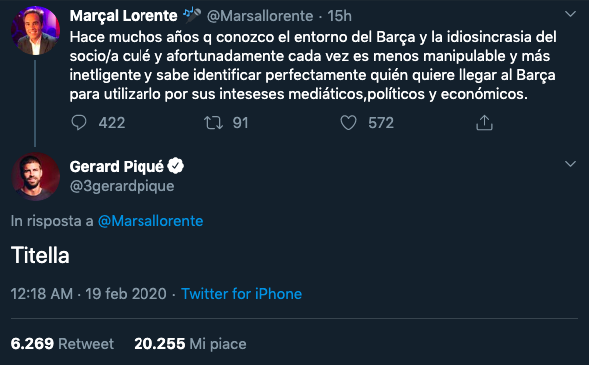Open Gerard Piqué's profile picture
Viewport: 589px width, 365px height.
click(x=35, y=176)
